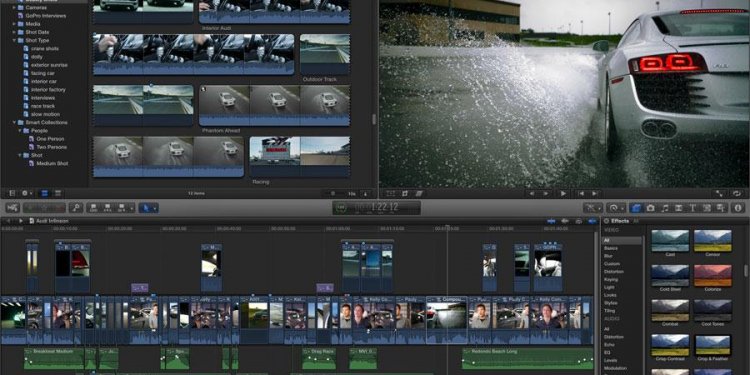
Task: Toggle solo for selected timeline clips
Action: pos(579,221)
